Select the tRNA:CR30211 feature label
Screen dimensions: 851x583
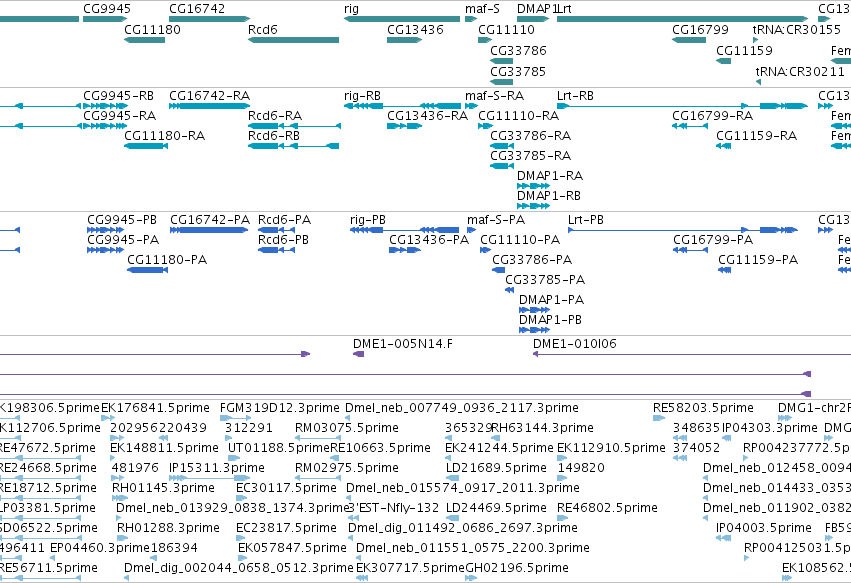[x=800, y=72]
